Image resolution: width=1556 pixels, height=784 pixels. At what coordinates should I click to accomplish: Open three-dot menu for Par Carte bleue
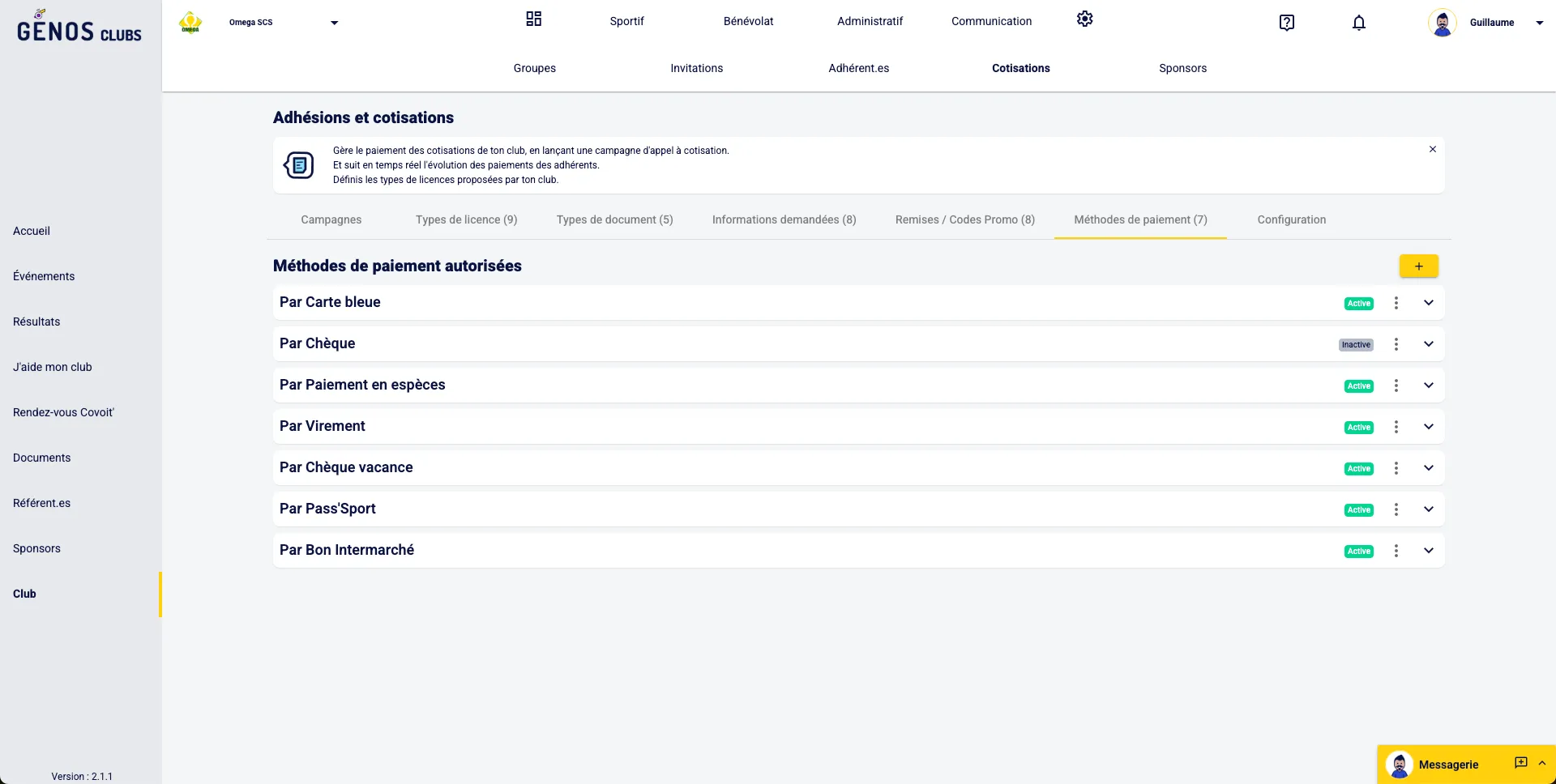1396,303
